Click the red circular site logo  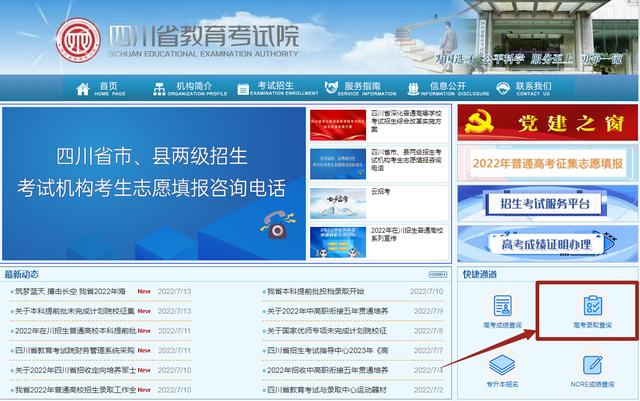[78, 40]
